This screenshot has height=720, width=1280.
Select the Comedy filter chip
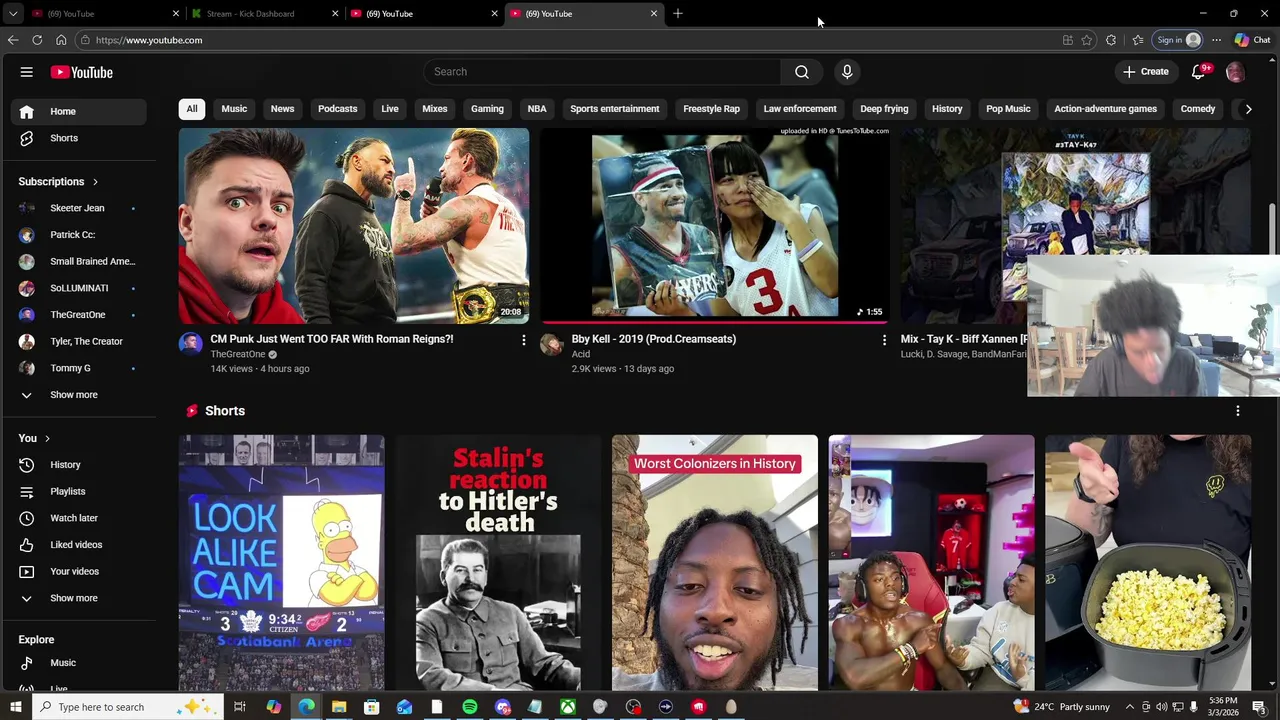coord(1198,109)
